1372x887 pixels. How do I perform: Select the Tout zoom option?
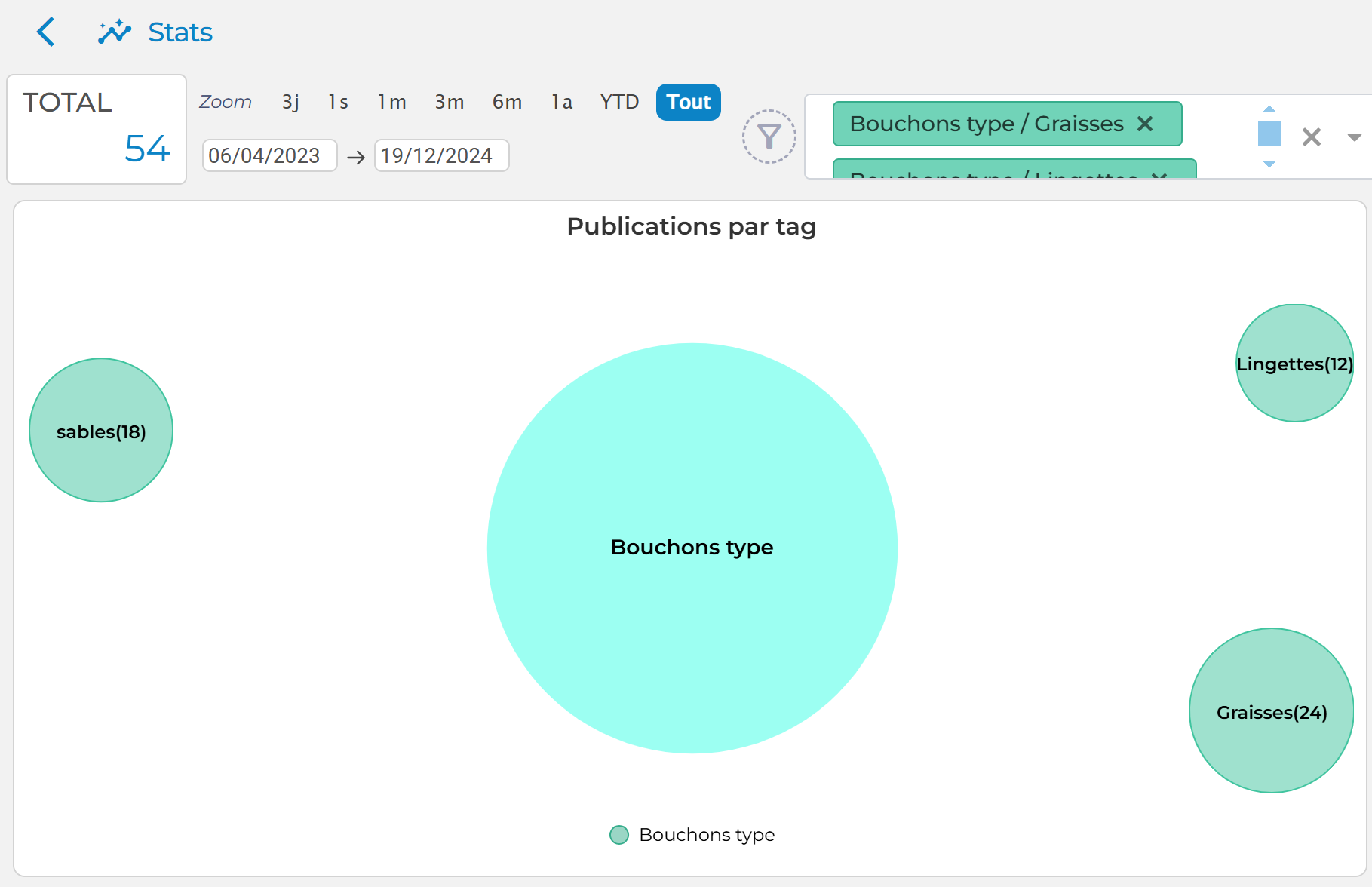coord(688,102)
